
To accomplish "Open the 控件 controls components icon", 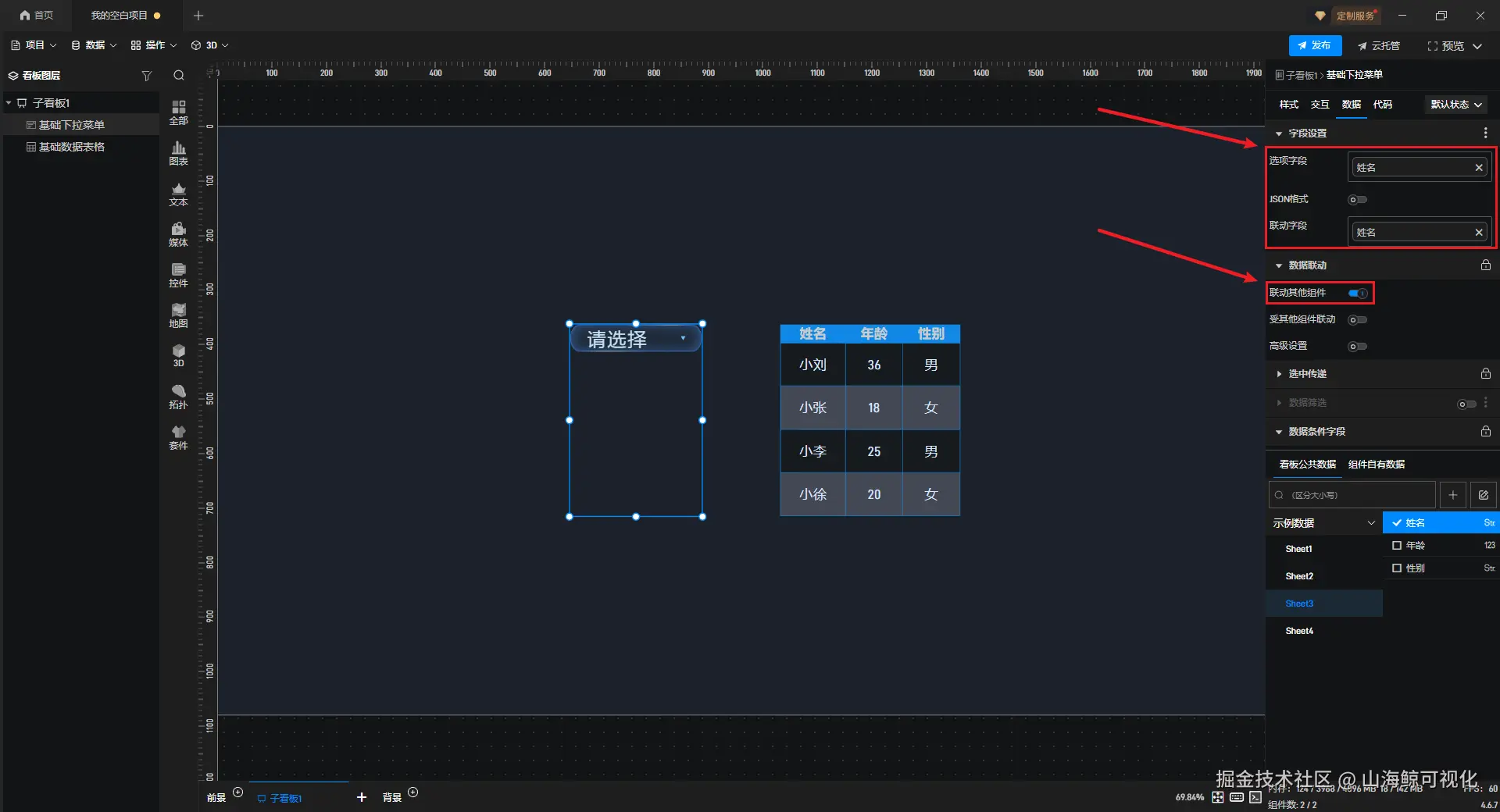I will [178, 275].
